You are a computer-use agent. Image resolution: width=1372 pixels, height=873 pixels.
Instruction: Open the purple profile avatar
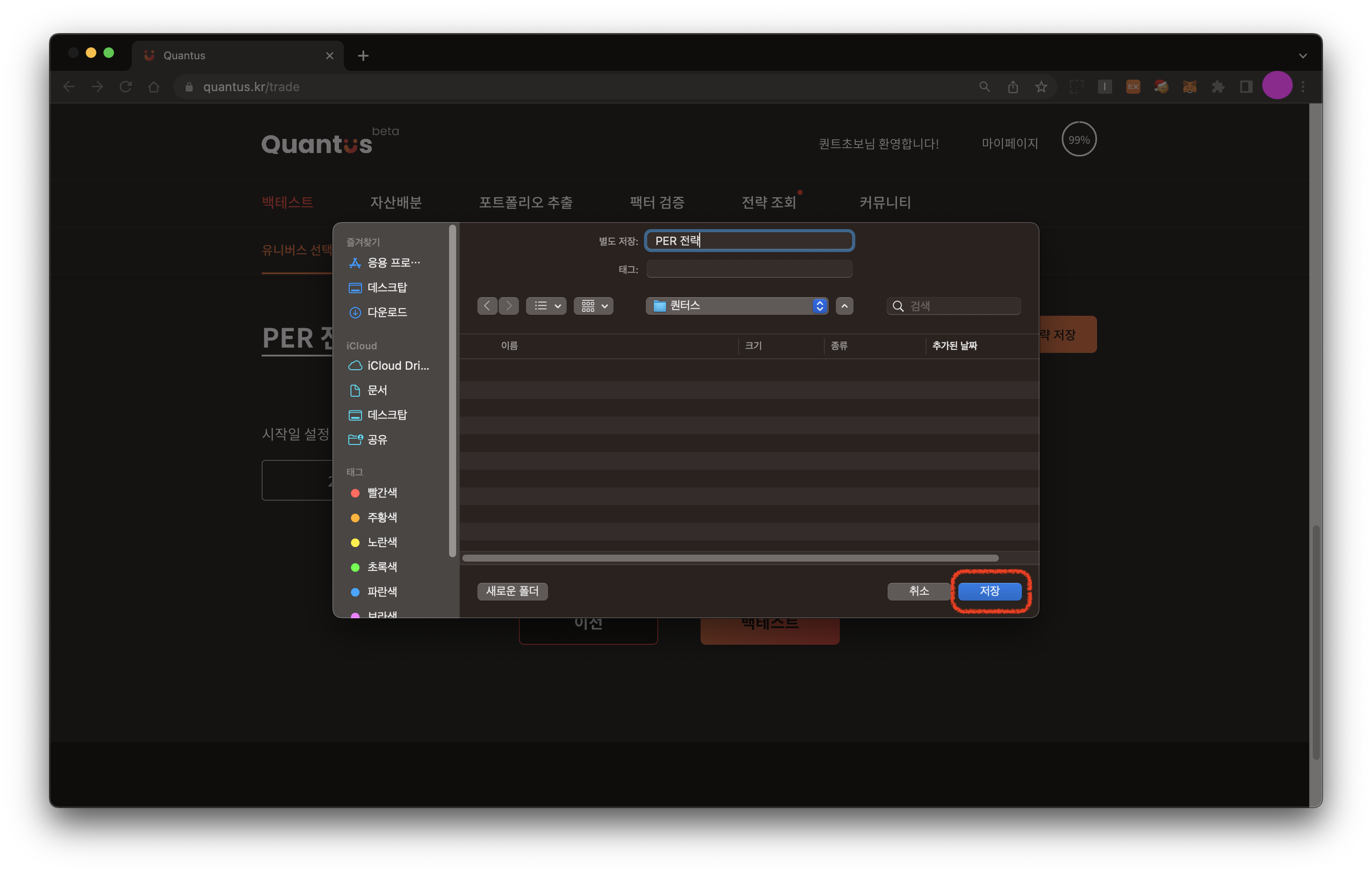[1277, 85]
